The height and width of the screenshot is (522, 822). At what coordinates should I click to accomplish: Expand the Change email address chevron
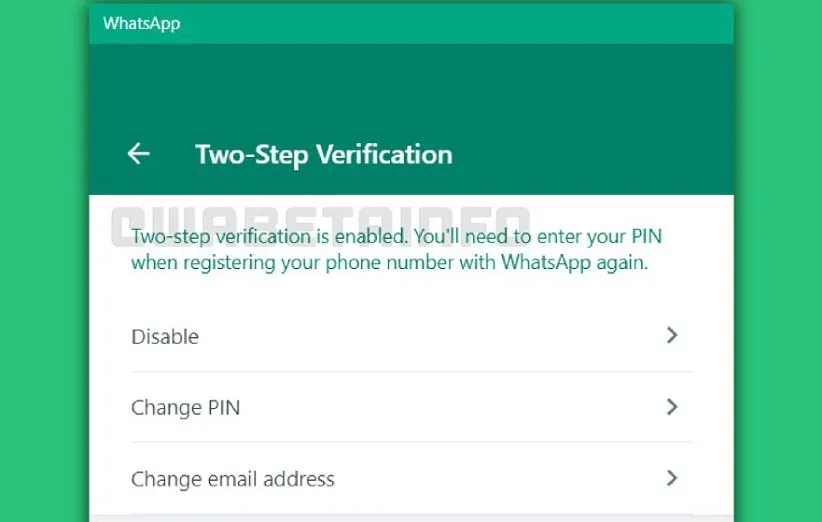672,478
